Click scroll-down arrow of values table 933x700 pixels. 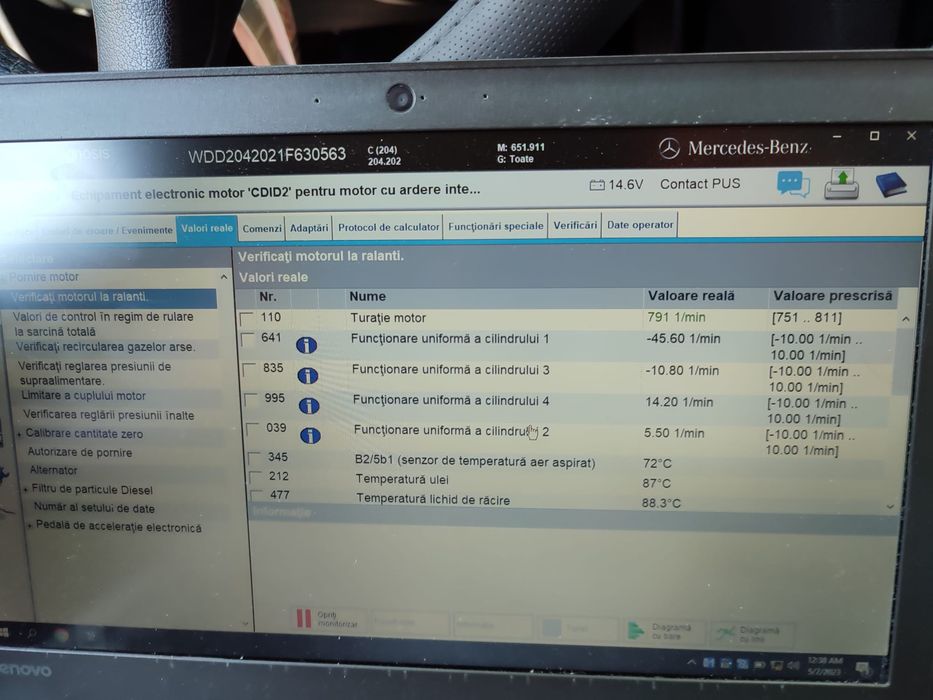[890, 507]
